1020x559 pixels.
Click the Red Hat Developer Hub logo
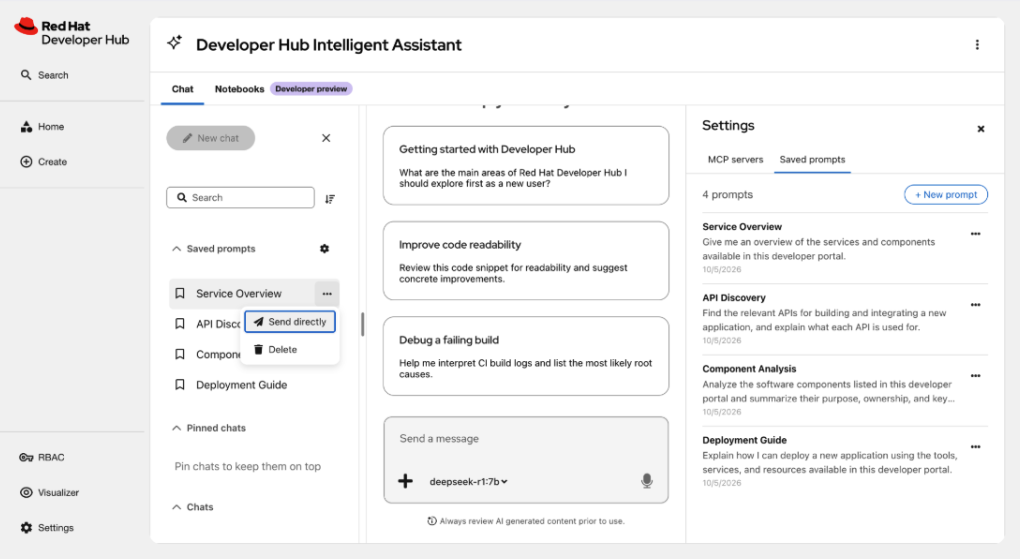coord(72,33)
